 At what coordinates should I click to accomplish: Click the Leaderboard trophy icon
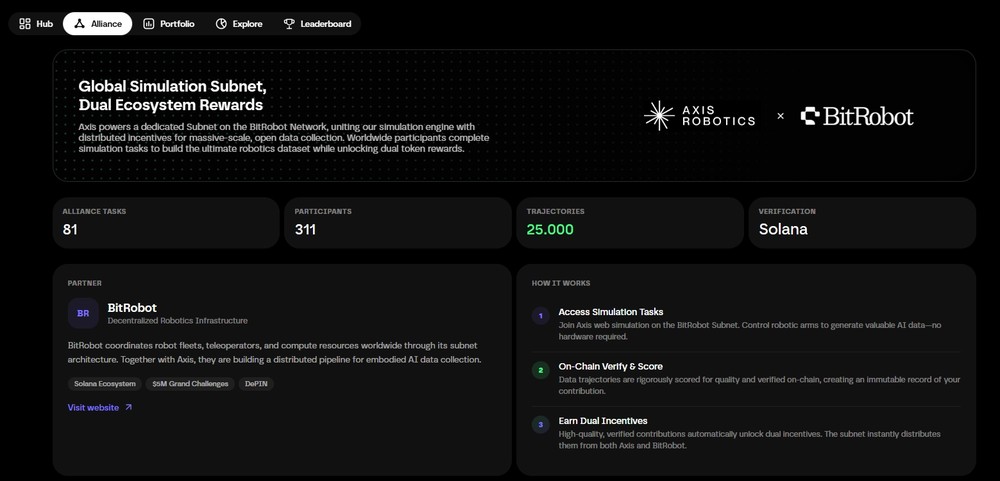coord(289,24)
